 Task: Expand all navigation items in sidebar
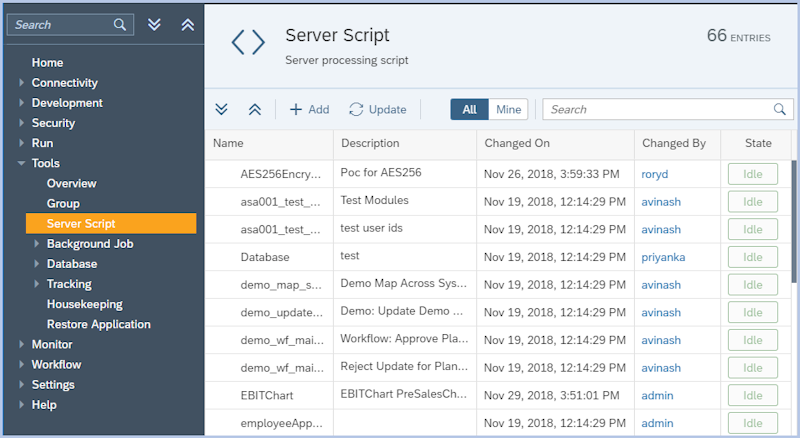(154, 24)
